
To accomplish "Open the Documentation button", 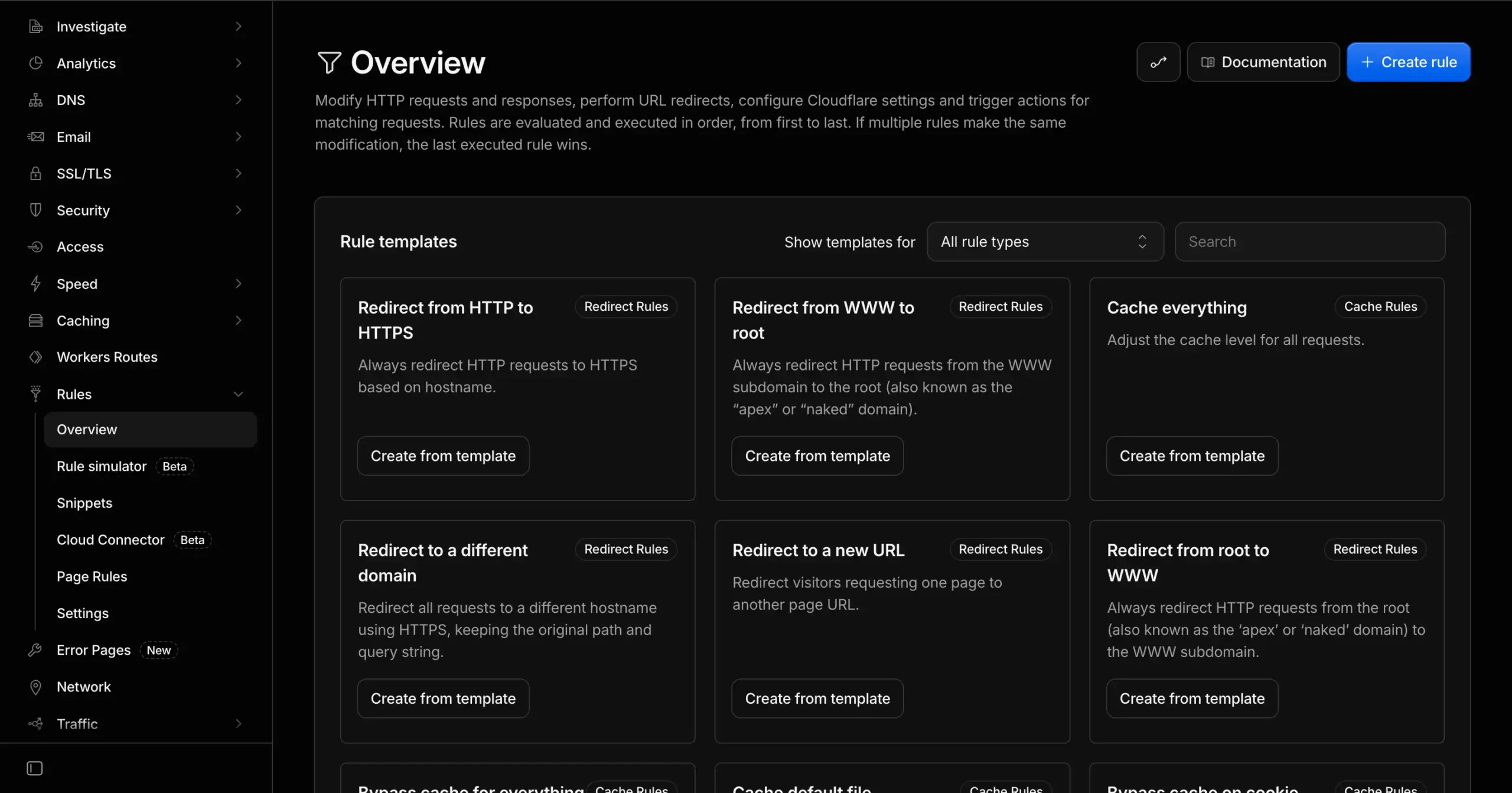I will pyautogui.click(x=1263, y=62).
